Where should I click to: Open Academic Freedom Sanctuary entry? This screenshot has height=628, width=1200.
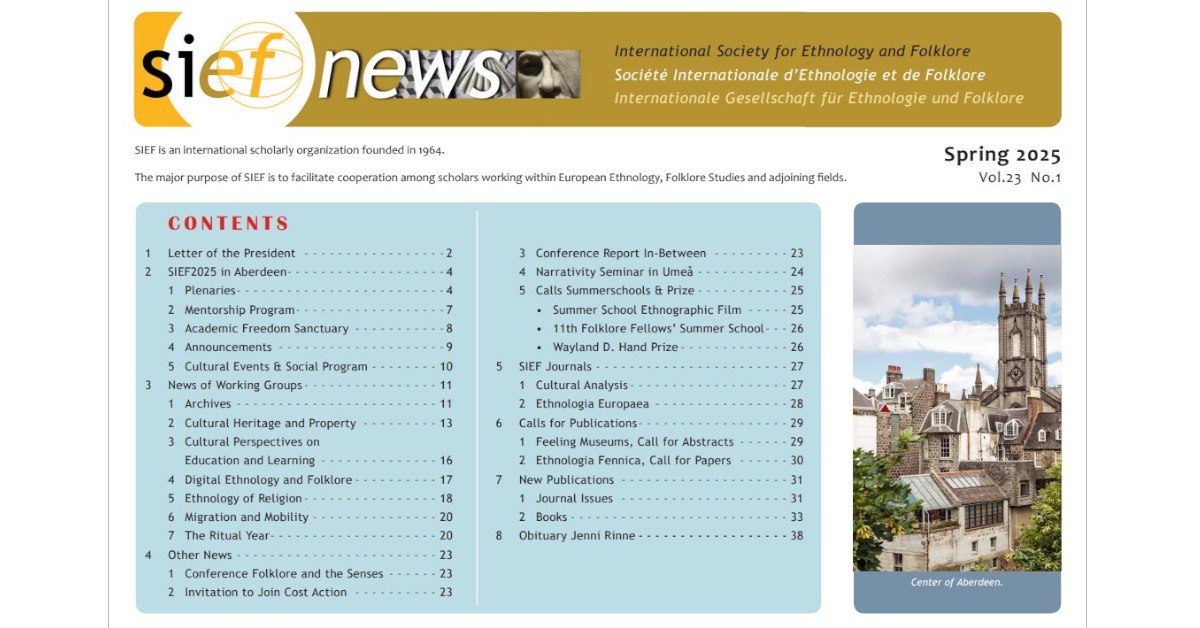[x=266, y=329]
